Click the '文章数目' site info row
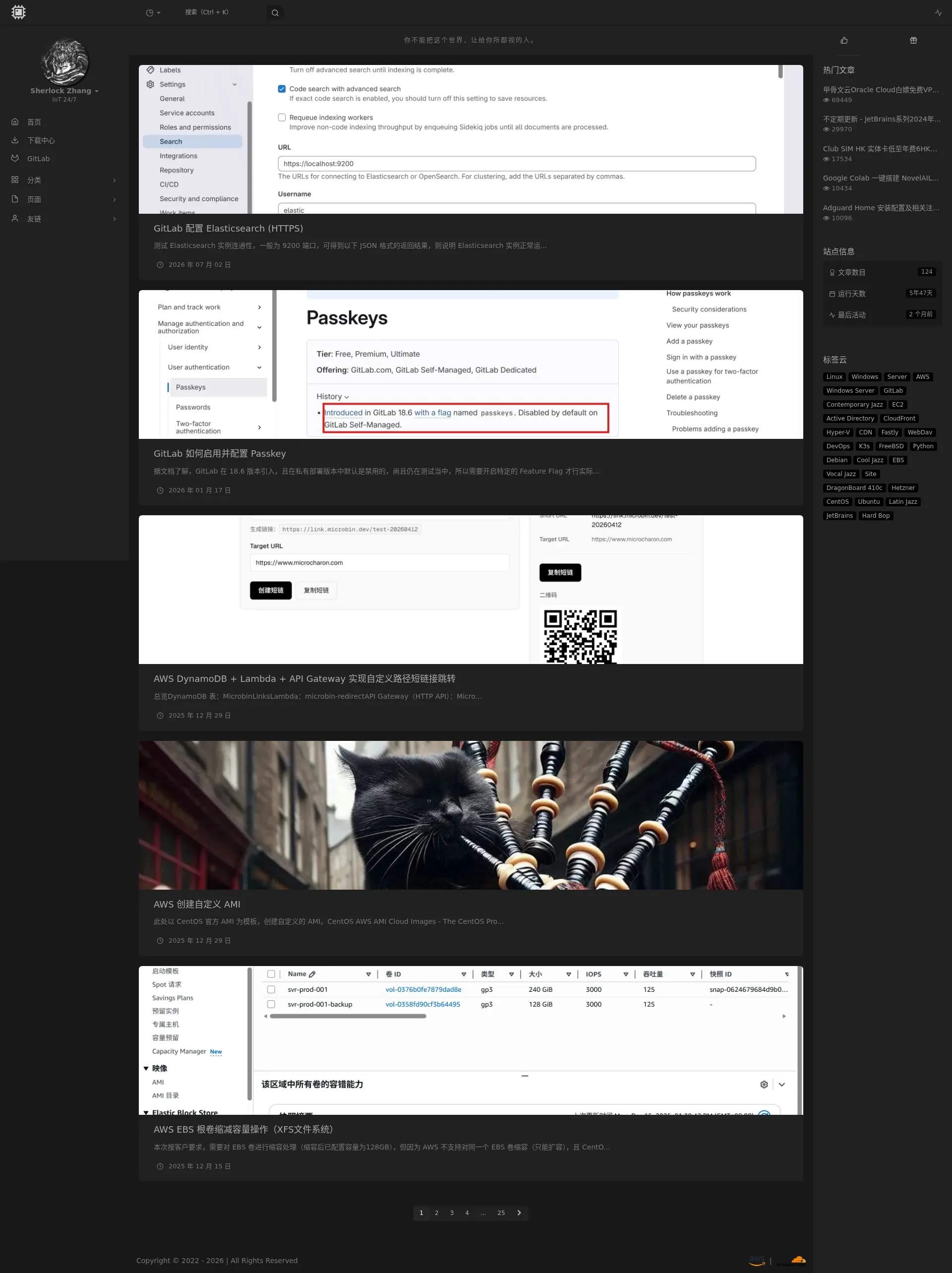 883,272
